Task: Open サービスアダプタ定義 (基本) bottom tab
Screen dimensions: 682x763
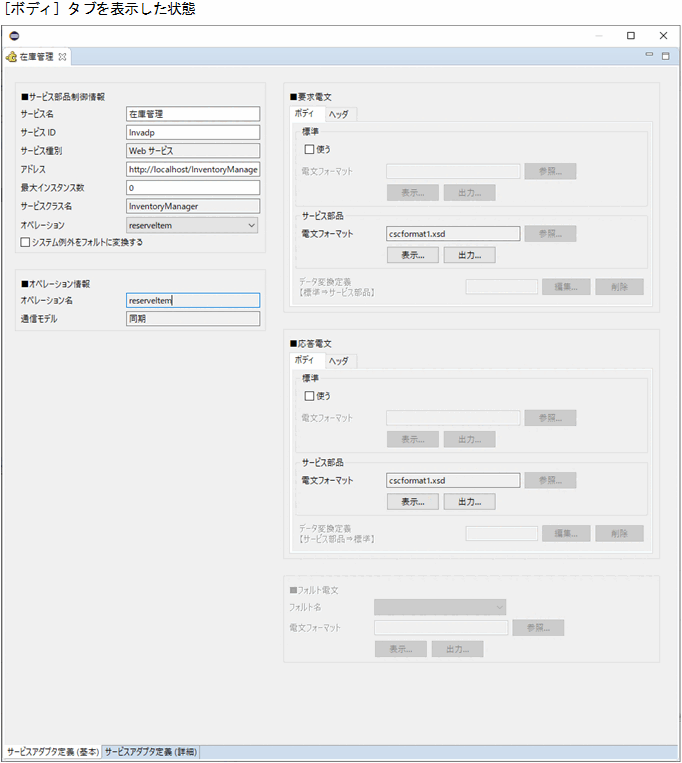Action: pos(53,752)
